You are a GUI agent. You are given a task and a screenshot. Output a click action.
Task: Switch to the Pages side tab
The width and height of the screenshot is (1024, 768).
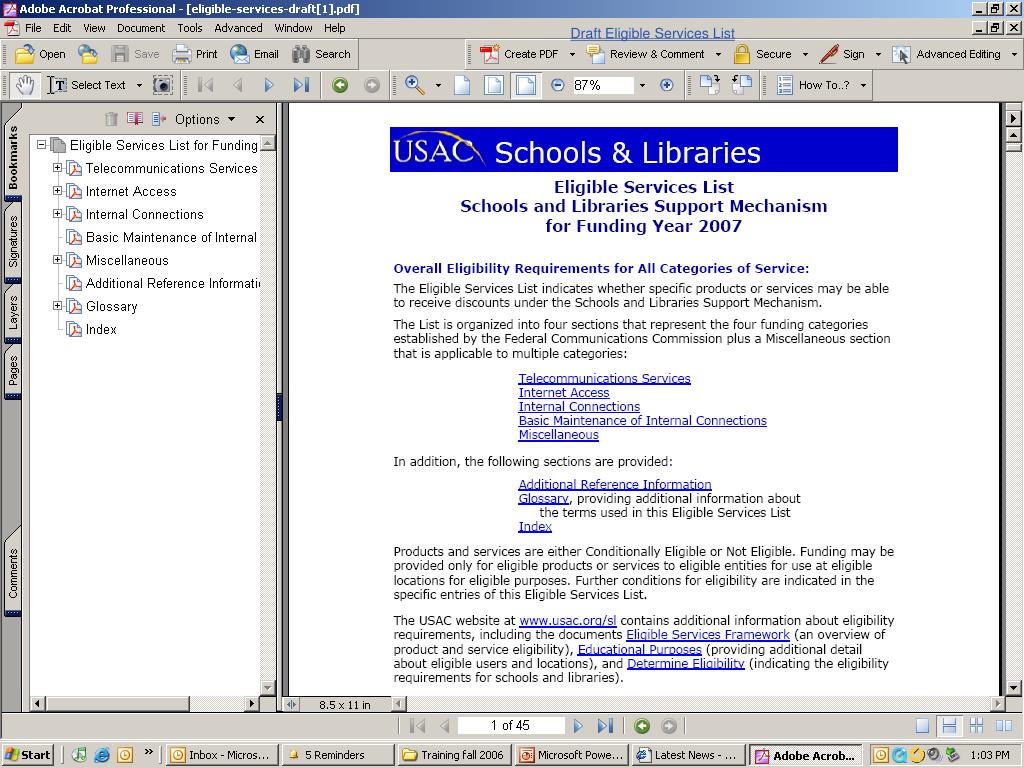tap(12, 370)
